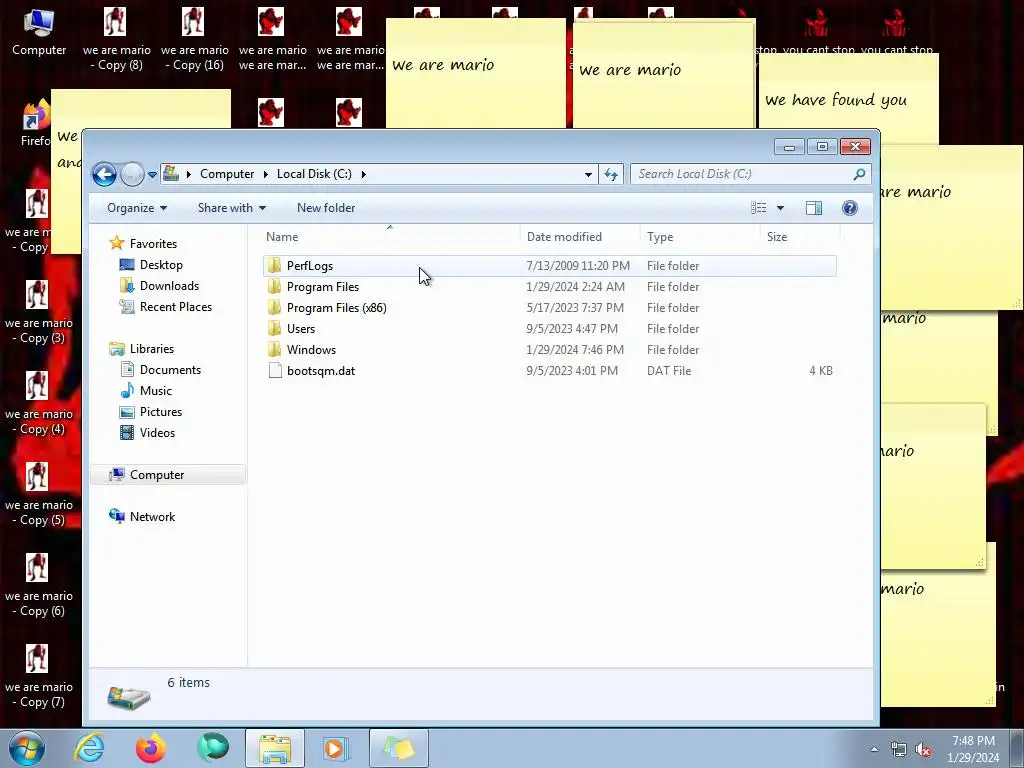The image size is (1024, 768).
Task: Select we are mario - Copy (8) desktop icon
Action: (116, 39)
